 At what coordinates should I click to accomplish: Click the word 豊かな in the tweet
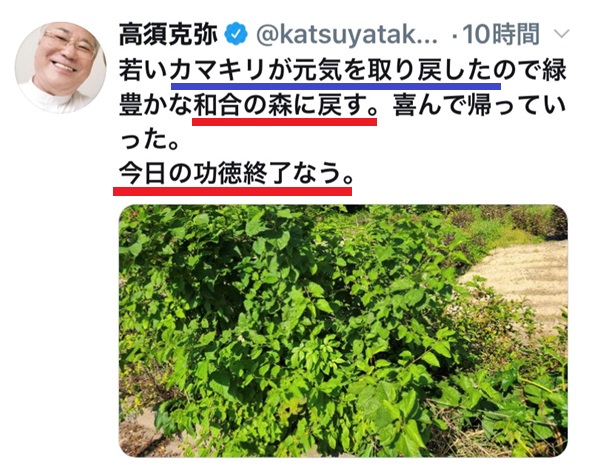[x=155, y=105]
